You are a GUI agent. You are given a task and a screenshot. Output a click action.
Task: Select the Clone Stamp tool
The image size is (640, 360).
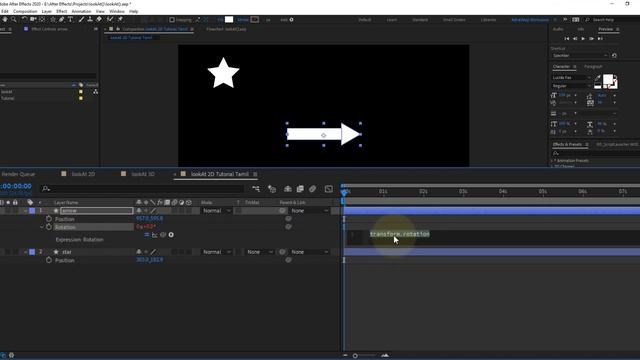click(x=90, y=19)
